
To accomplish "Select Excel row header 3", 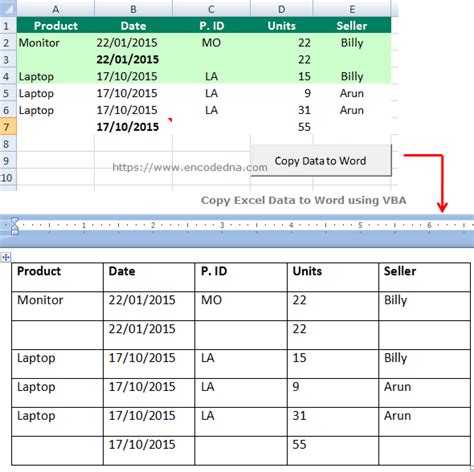I will pyautogui.click(x=7, y=59).
